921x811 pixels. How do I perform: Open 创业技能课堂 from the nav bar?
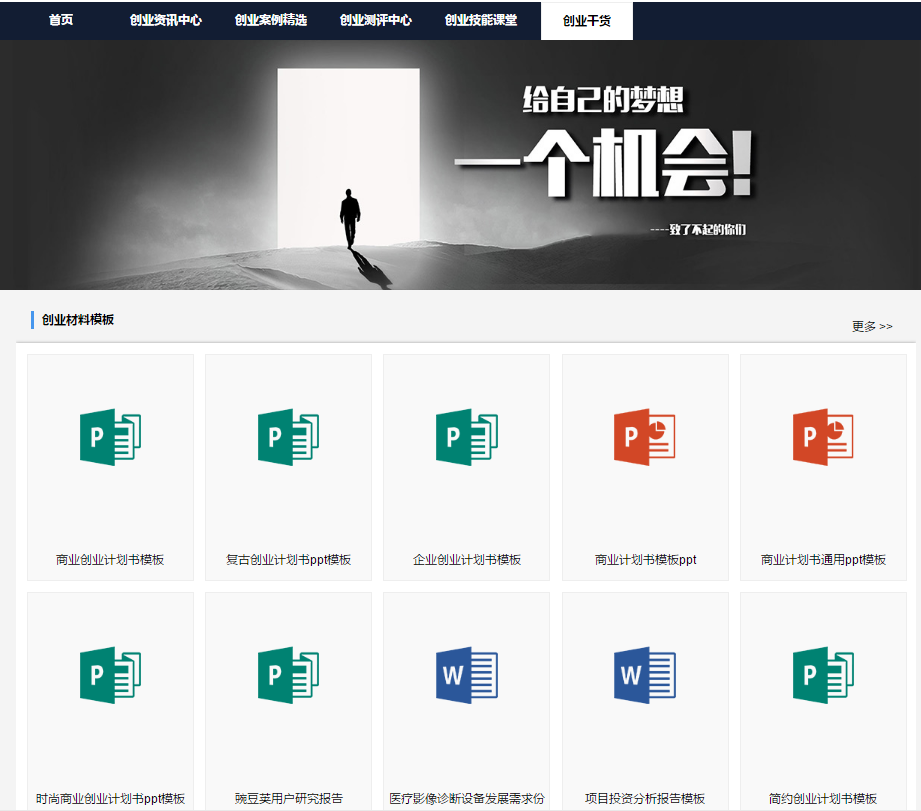pos(481,20)
